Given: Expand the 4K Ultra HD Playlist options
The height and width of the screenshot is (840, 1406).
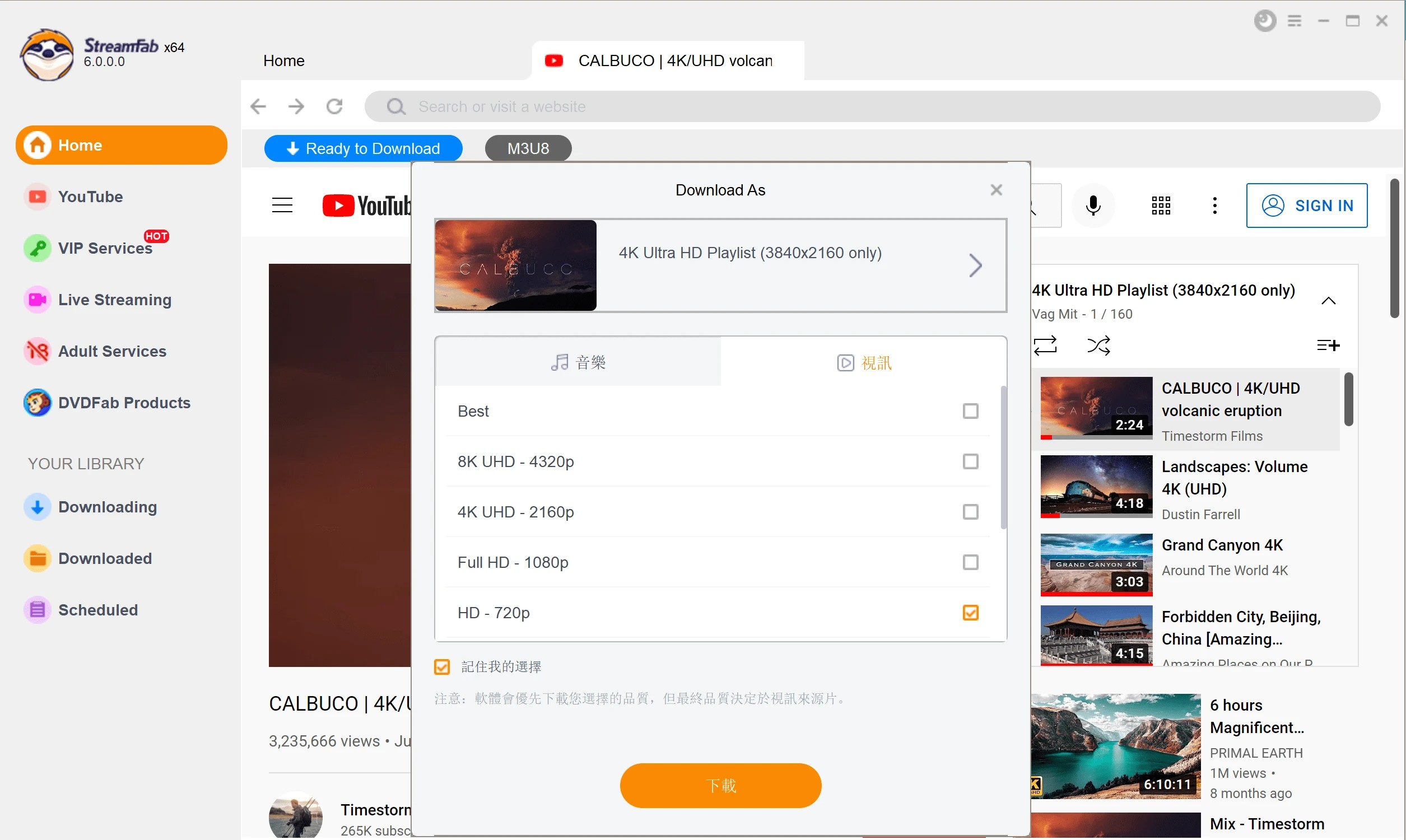Looking at the screenshot, I should (x=975, y=265).
